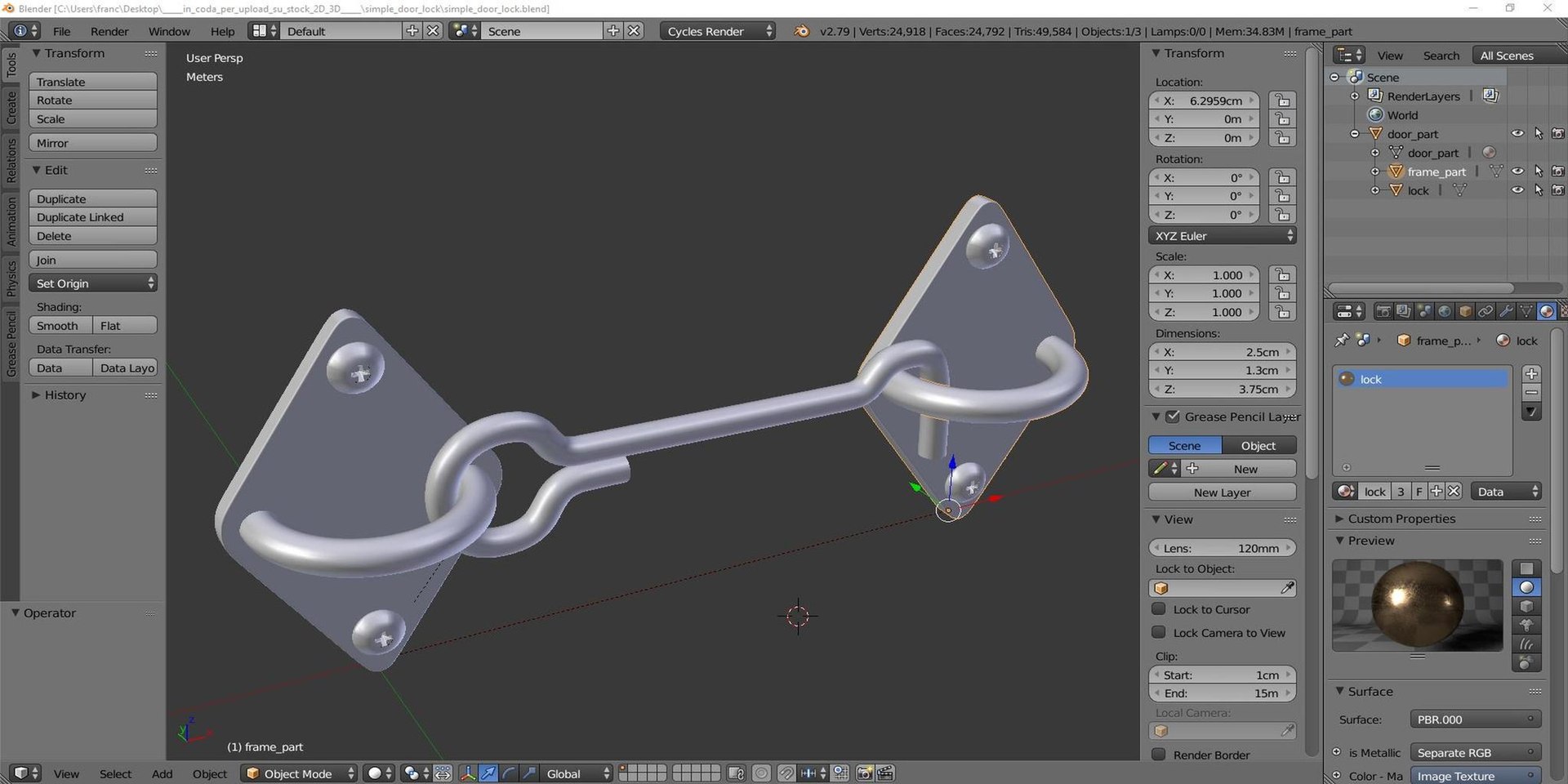Image resolution: width=1568 pixels, height=784 pixels.
Task: Hide frame_part object via eye icon
Action: [x=1517, y=171]
